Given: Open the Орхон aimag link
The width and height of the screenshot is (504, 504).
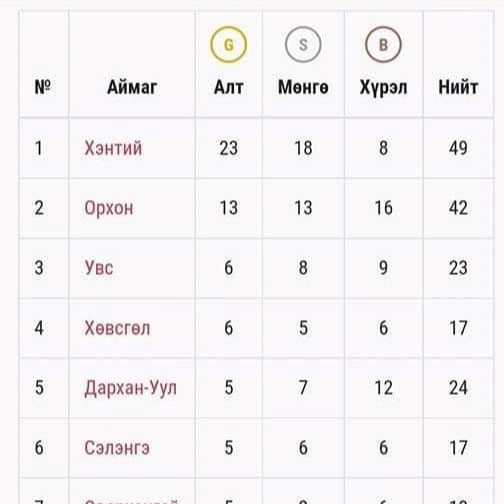Looking at the screenshot, I should pyautogui.click(x=109, y=208).
